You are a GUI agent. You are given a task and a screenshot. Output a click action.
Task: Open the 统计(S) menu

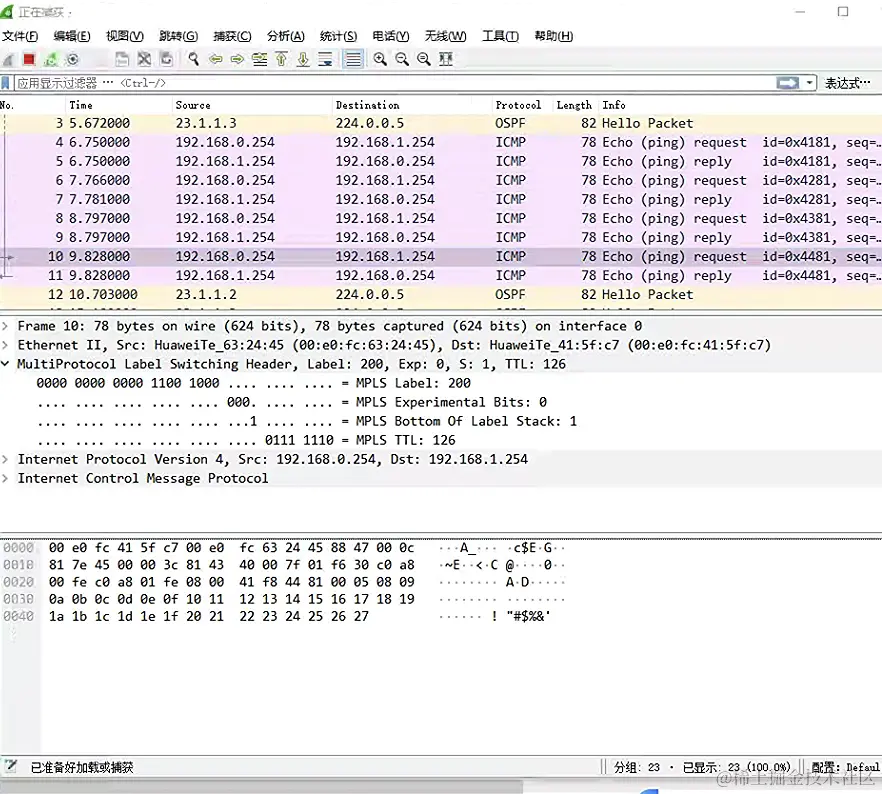338,36
